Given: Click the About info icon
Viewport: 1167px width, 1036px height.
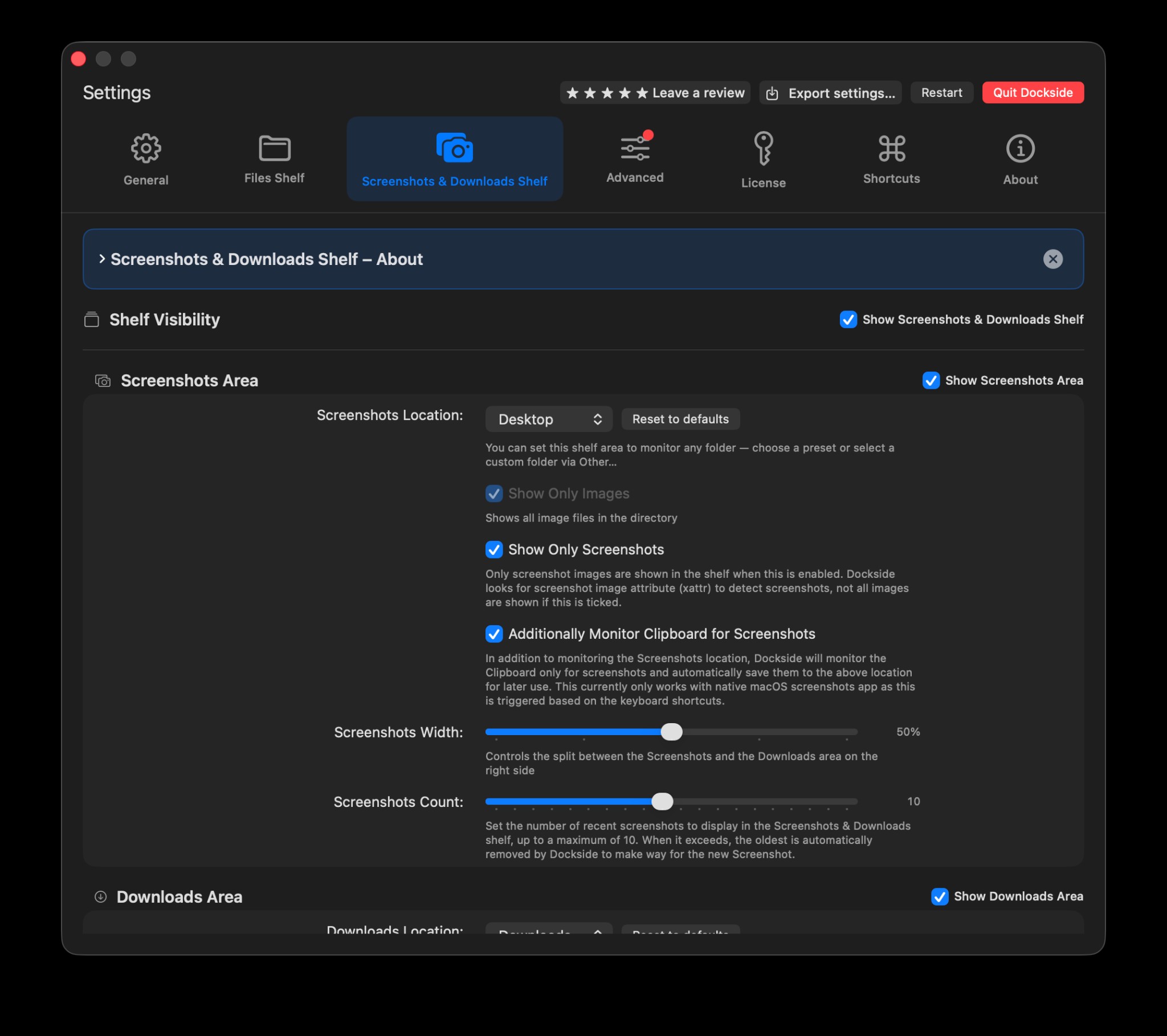Looking at the screenshot, I should coord(1019,149).
